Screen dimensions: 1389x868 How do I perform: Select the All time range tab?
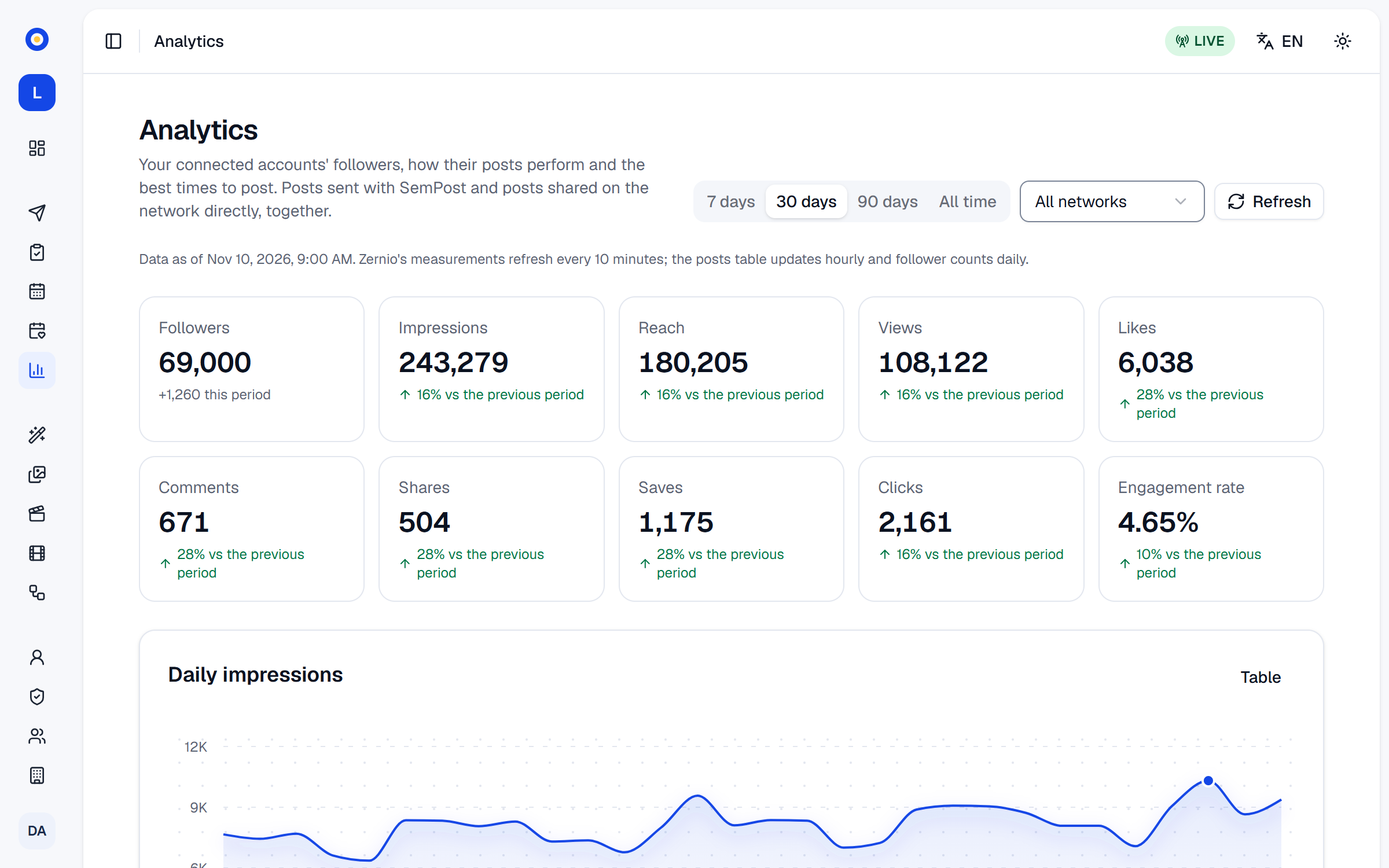[x=967, y=201]
